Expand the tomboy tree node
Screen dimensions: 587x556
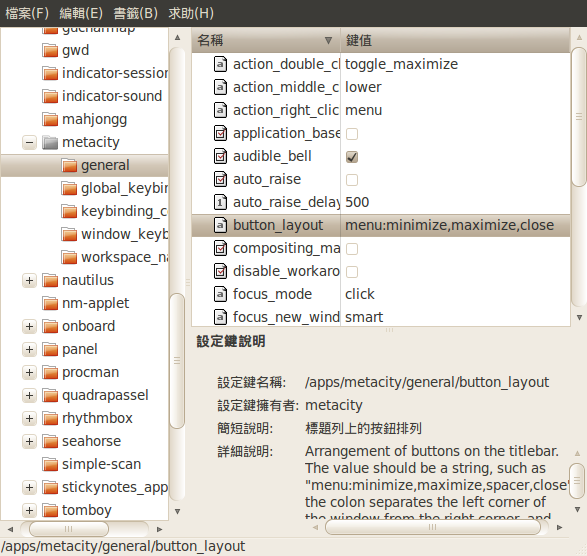29,510
